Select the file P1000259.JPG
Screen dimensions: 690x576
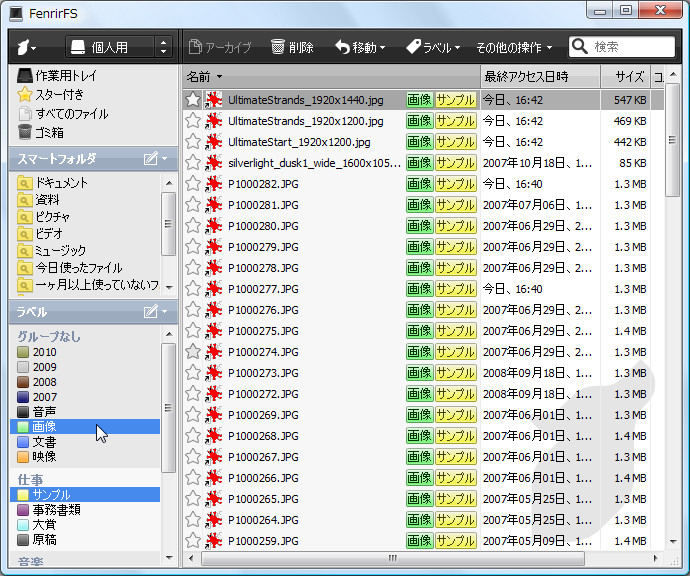tap(263, 541)
